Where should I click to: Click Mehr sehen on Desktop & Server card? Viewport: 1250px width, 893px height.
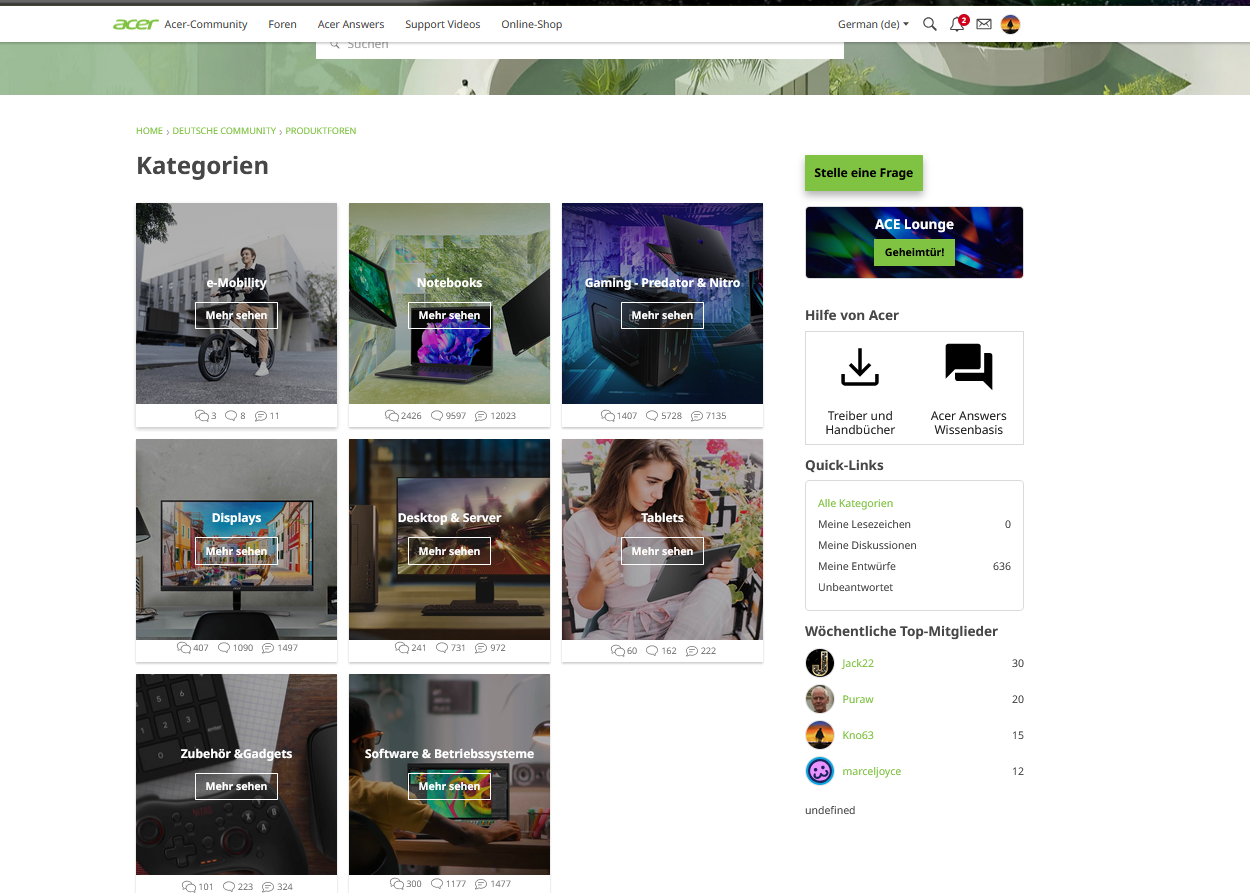(449, 551)
